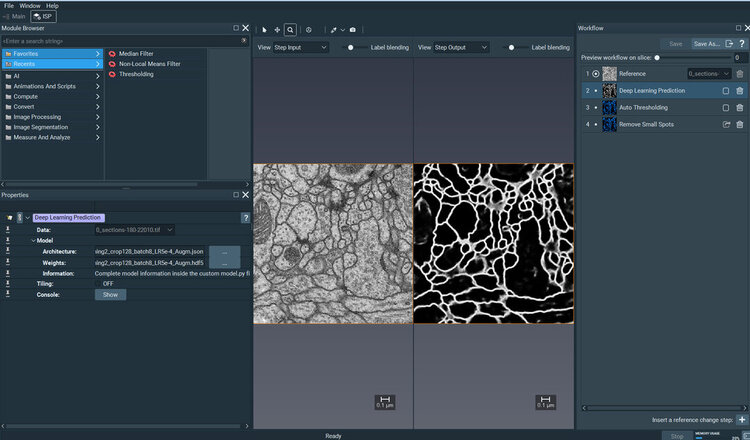Click the Thresholding module in Recents
750x440 pixels.
pyautogui.click(x=136, y=74)
